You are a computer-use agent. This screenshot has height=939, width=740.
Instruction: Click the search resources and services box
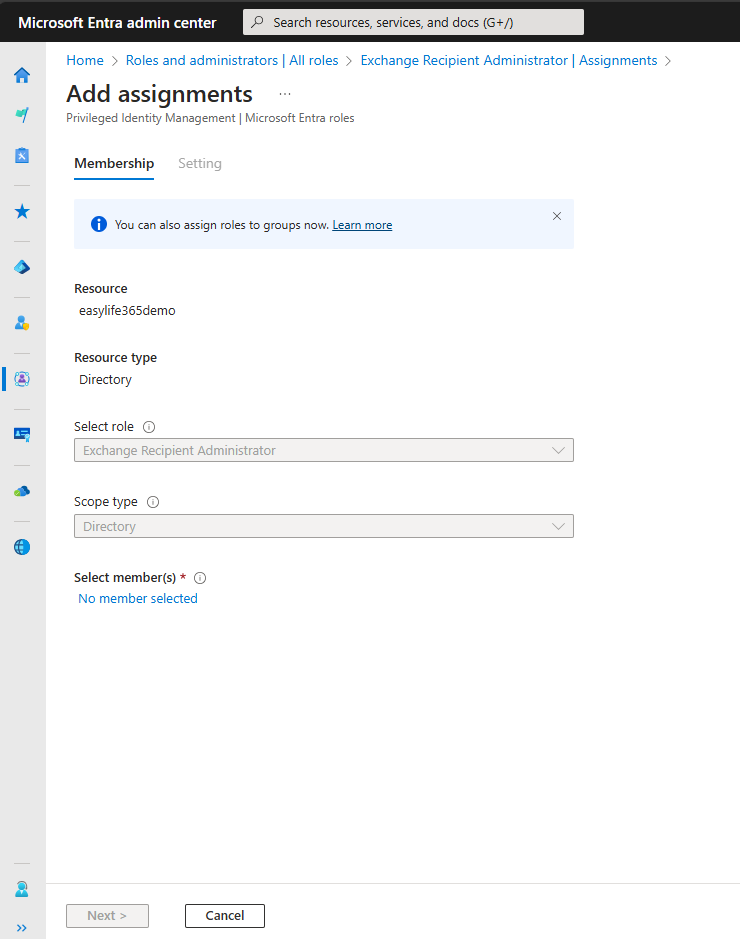pyautogui.click(x=413, y=22)
